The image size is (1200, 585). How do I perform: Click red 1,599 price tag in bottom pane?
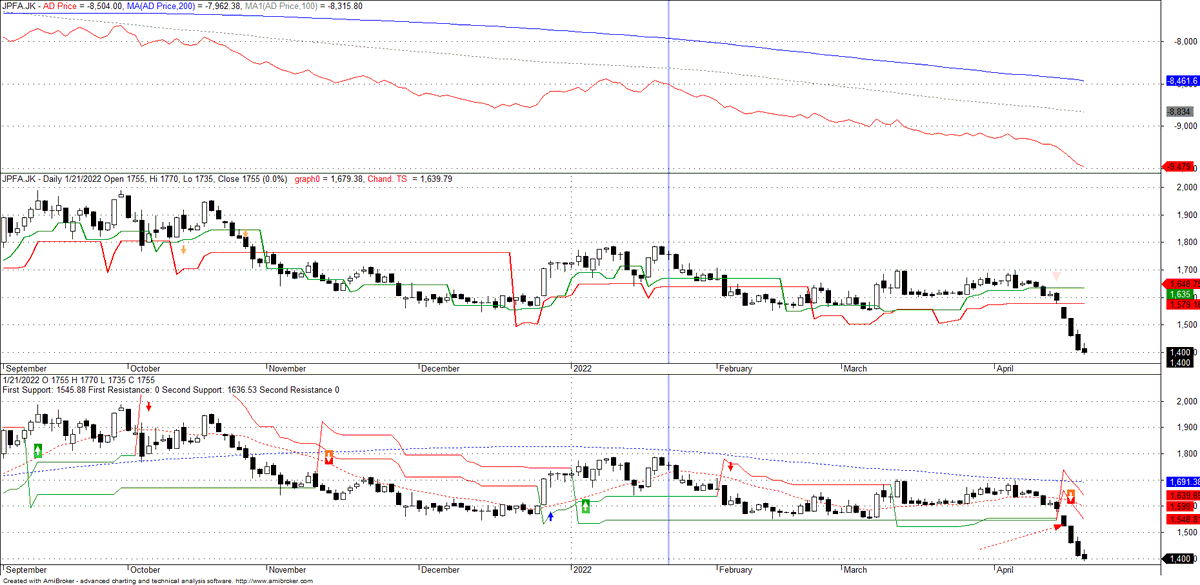click(1181, 506)
